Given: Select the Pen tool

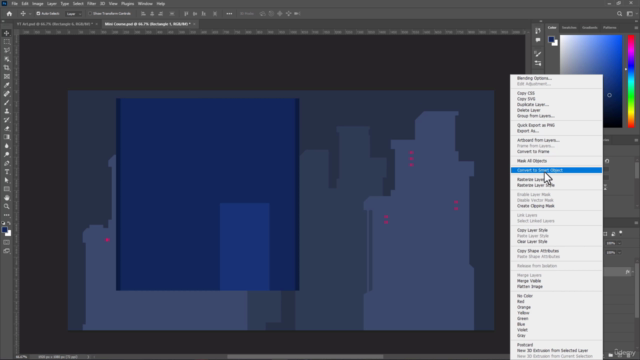Looking at the screenshot, I should click(x=7, y=163).
